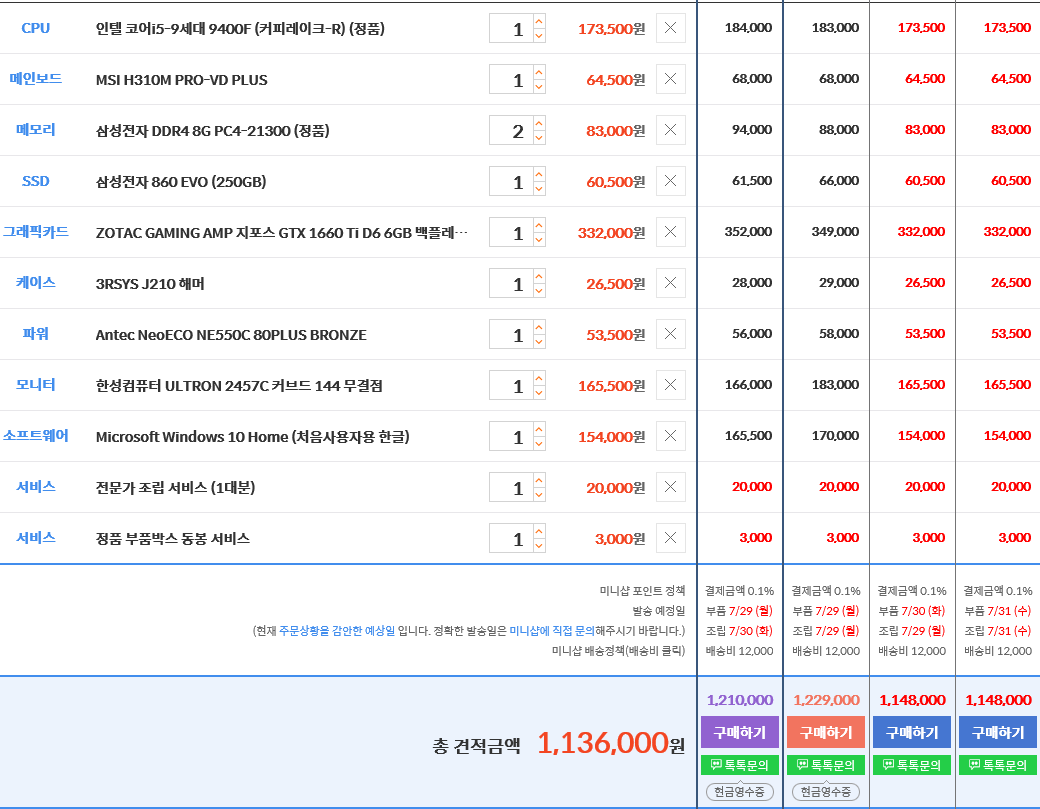This screenshot has width=1040, height=809.
Task: Open the 케이스 category link
Action: pyautogui.click(x=36, y=282)
